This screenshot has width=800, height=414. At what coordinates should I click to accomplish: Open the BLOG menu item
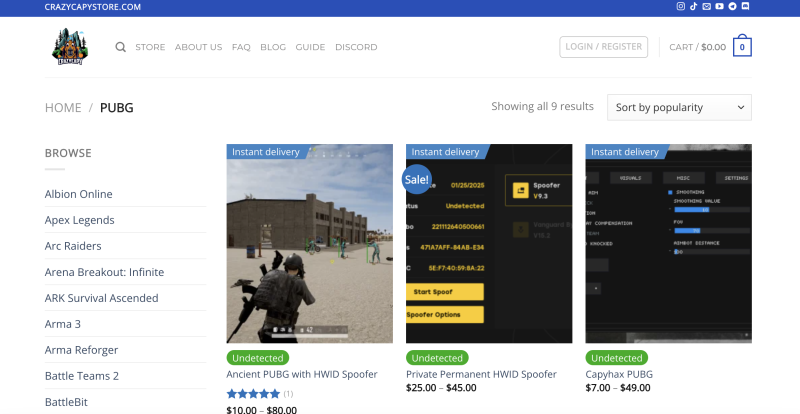pyautogui.click(x=273, y=47)
